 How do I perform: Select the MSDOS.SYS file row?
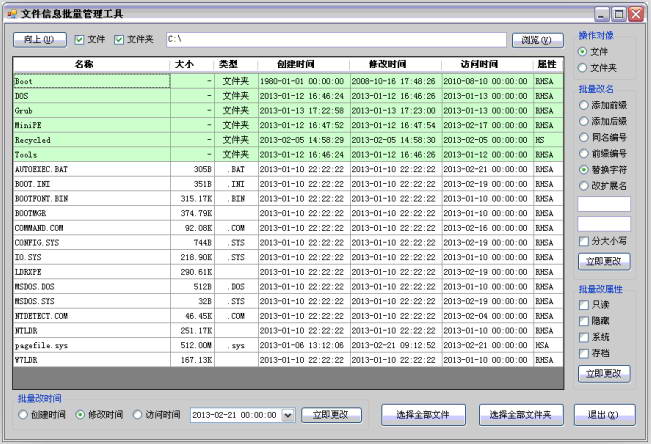(288, 302)
